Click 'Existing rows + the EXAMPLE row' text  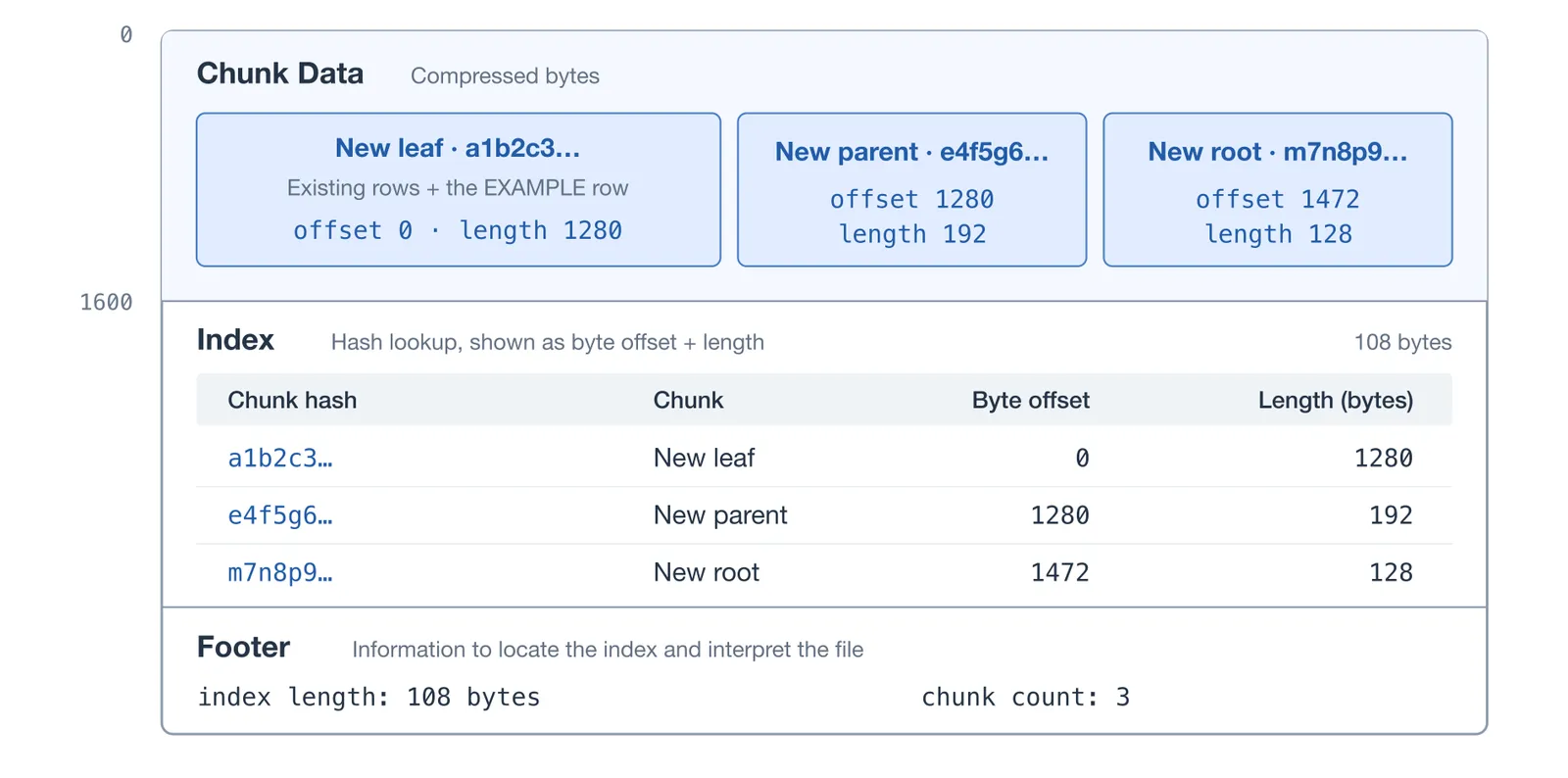458,188
